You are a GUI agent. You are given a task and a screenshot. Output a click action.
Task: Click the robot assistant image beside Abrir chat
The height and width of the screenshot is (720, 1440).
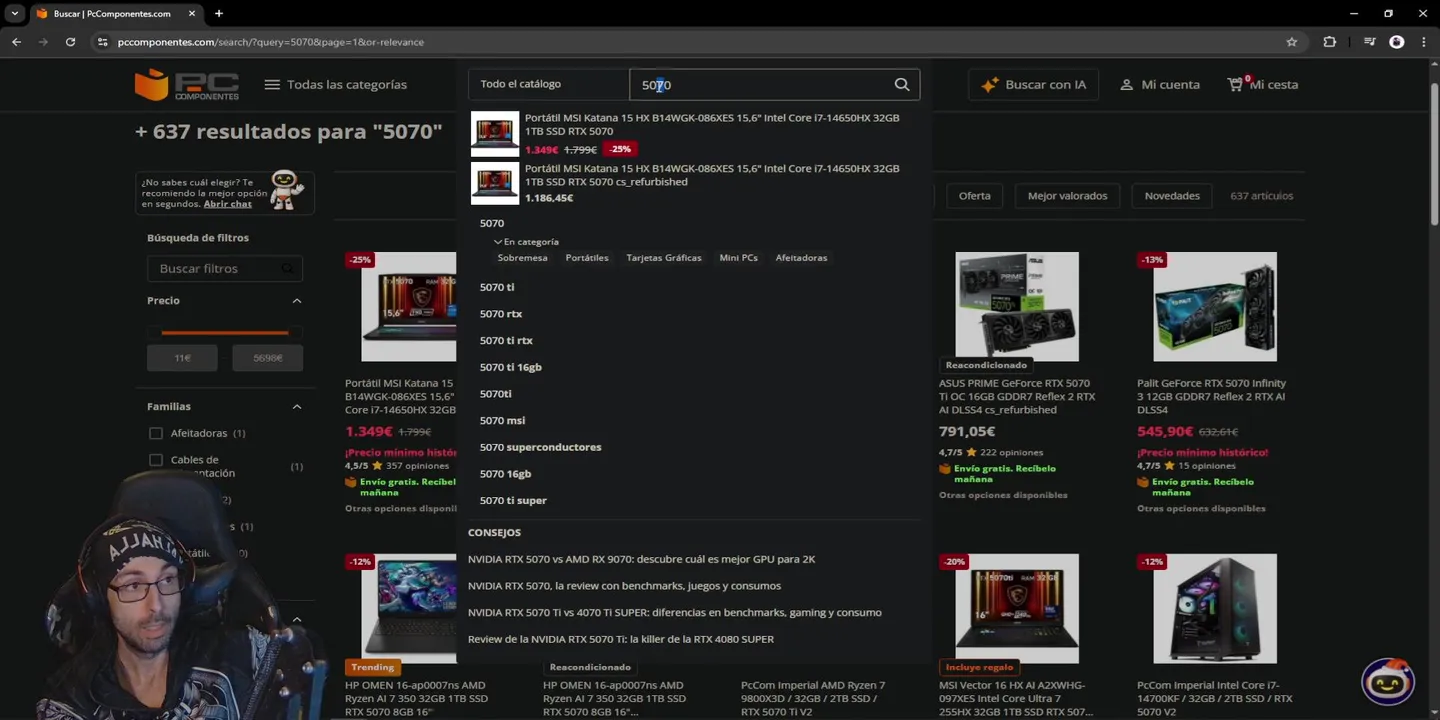tap(286, 189)
